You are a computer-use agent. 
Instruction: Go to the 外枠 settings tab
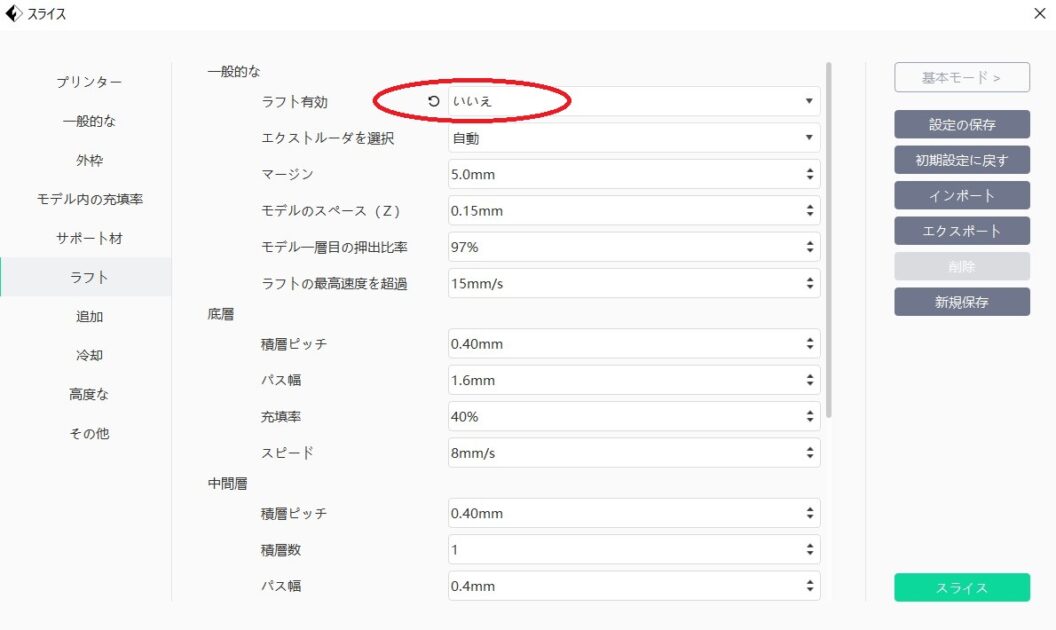(x=89, y=160)
